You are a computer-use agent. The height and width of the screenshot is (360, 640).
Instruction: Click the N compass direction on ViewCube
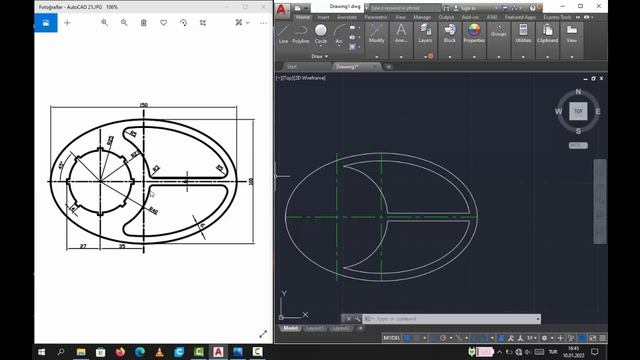578,92
